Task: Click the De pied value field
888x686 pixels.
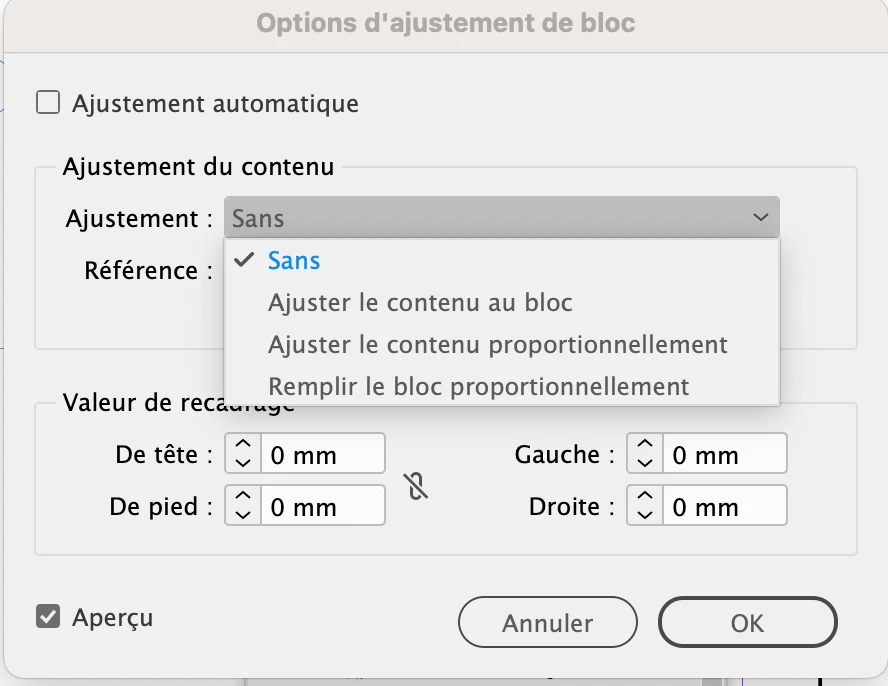Action: pos(322,507)
